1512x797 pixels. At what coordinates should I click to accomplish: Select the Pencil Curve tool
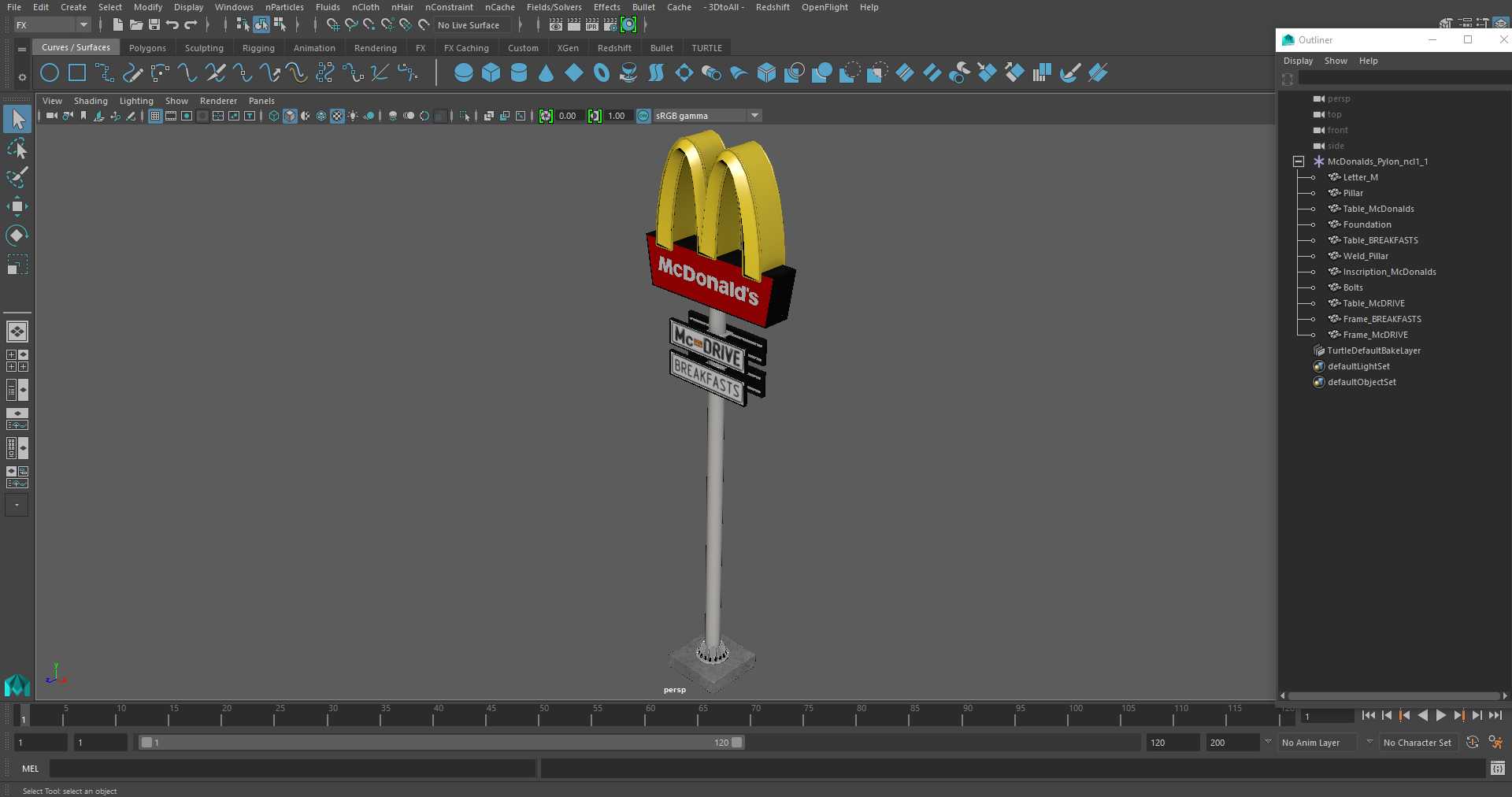pos(132,73)
